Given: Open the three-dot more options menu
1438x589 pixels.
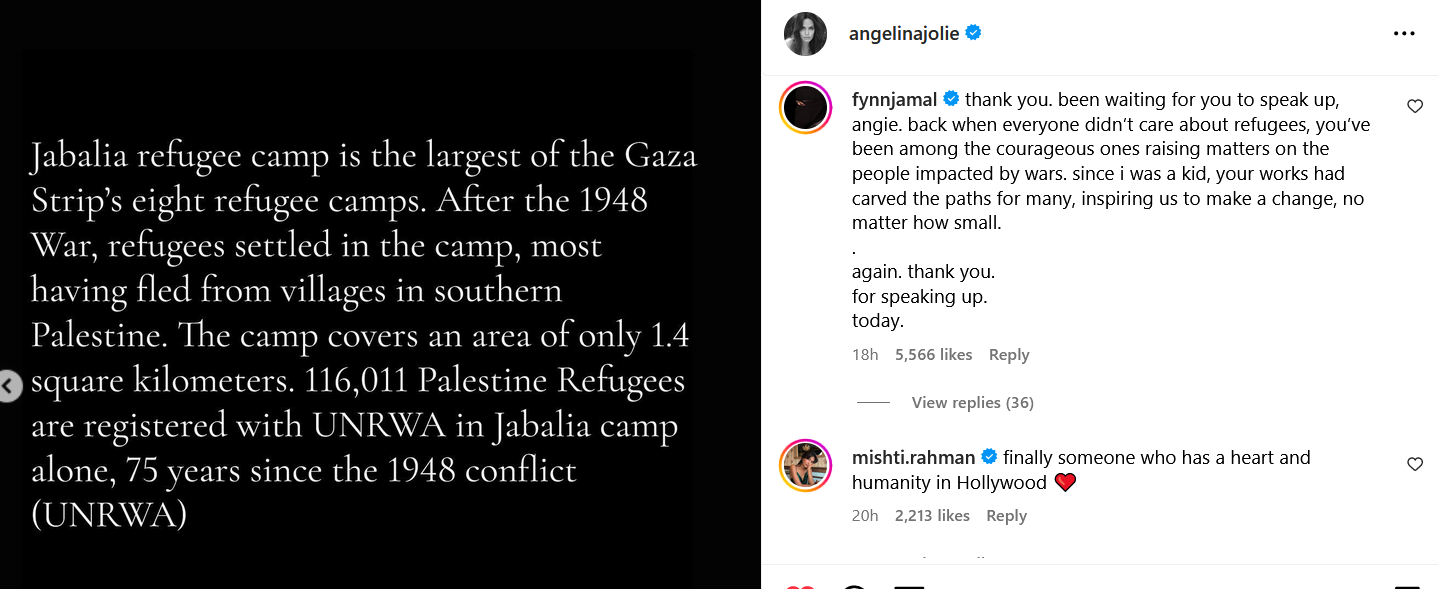Looking at the screenshot, I should coord(1404,34).
